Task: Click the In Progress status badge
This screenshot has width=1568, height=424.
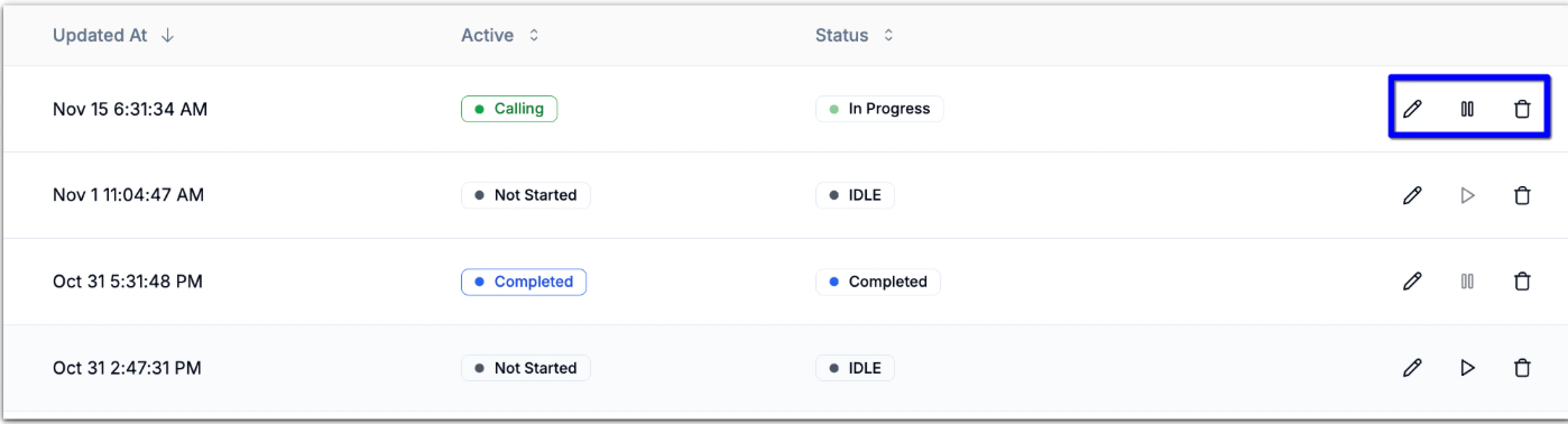Action: (879, 109)
